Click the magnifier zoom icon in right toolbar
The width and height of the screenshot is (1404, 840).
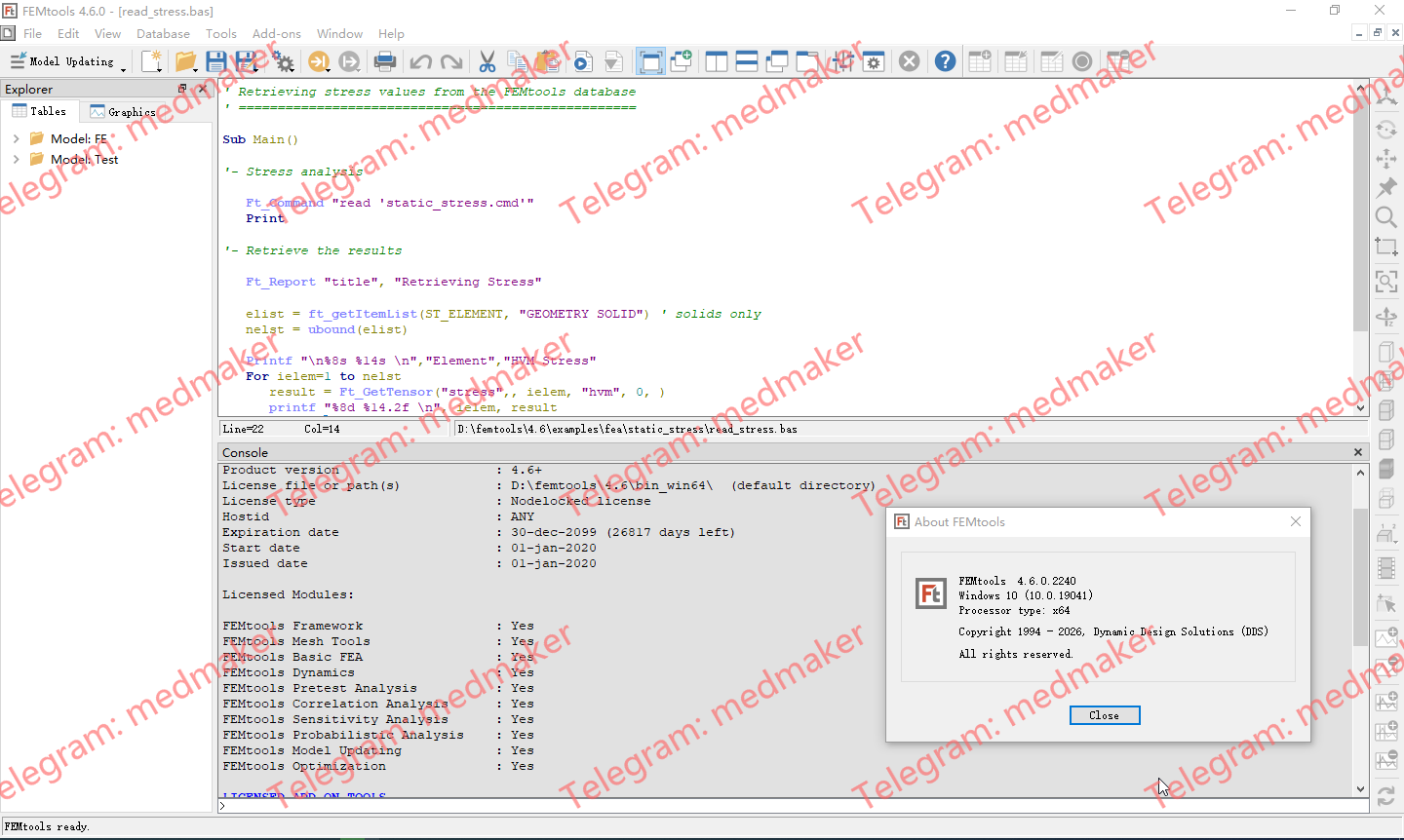(x=1385, y=216)
